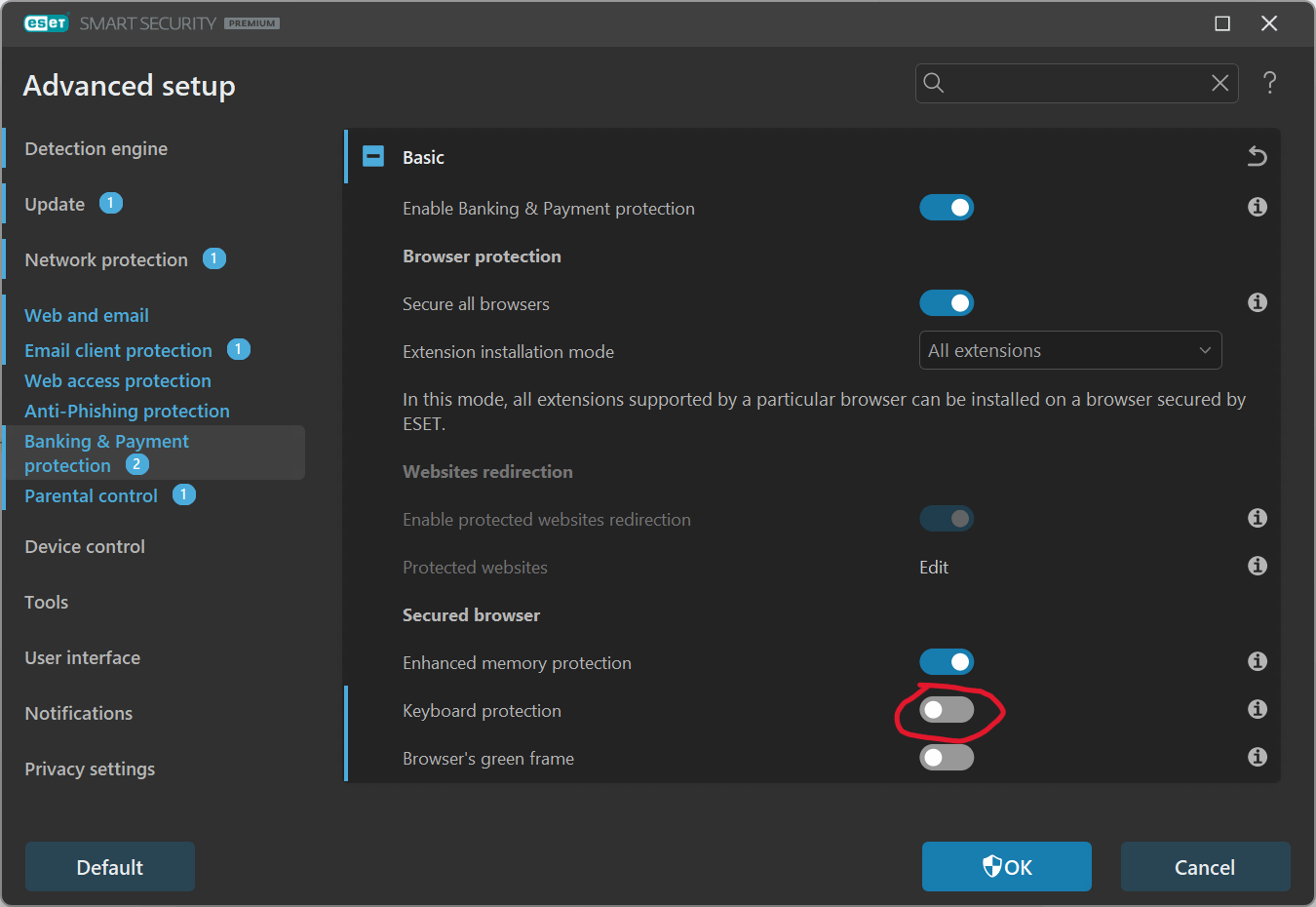This screenshot has height=907, width=1316.
Task: Enable the Keyboard protection switch
Action: pos(947,710)
